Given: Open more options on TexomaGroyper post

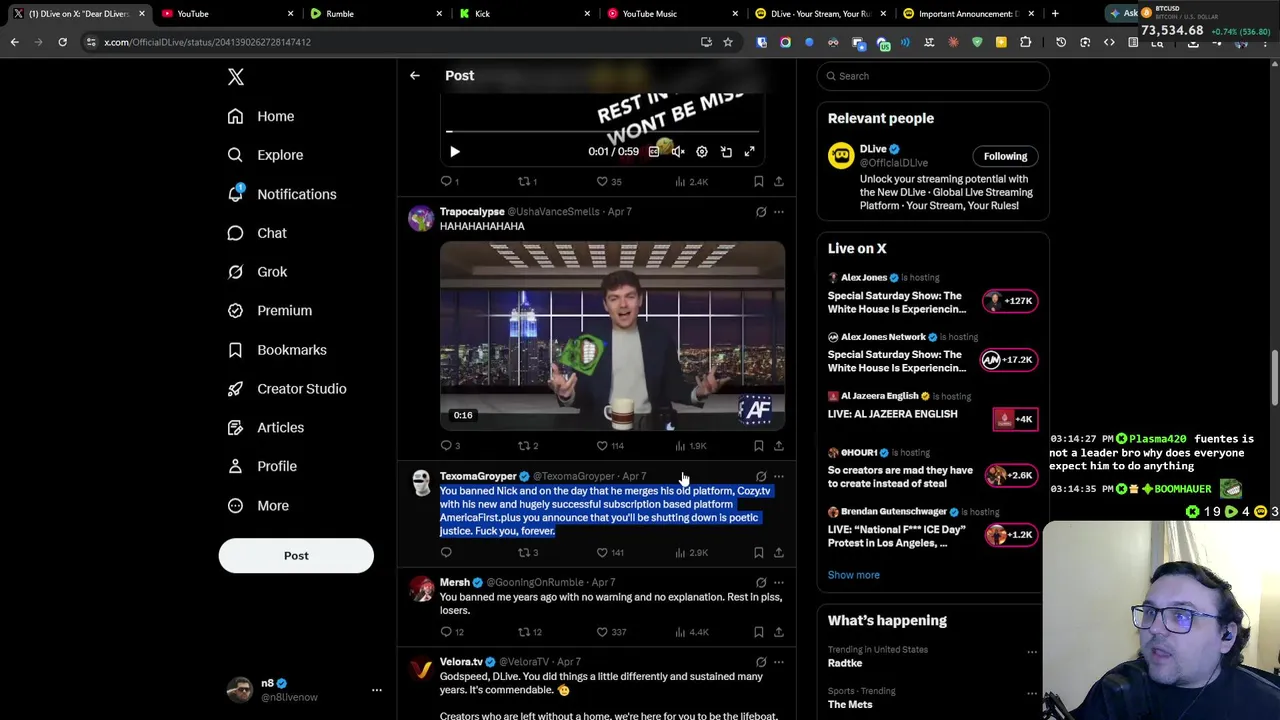Looking at the screenshot, I should point(779,477).
